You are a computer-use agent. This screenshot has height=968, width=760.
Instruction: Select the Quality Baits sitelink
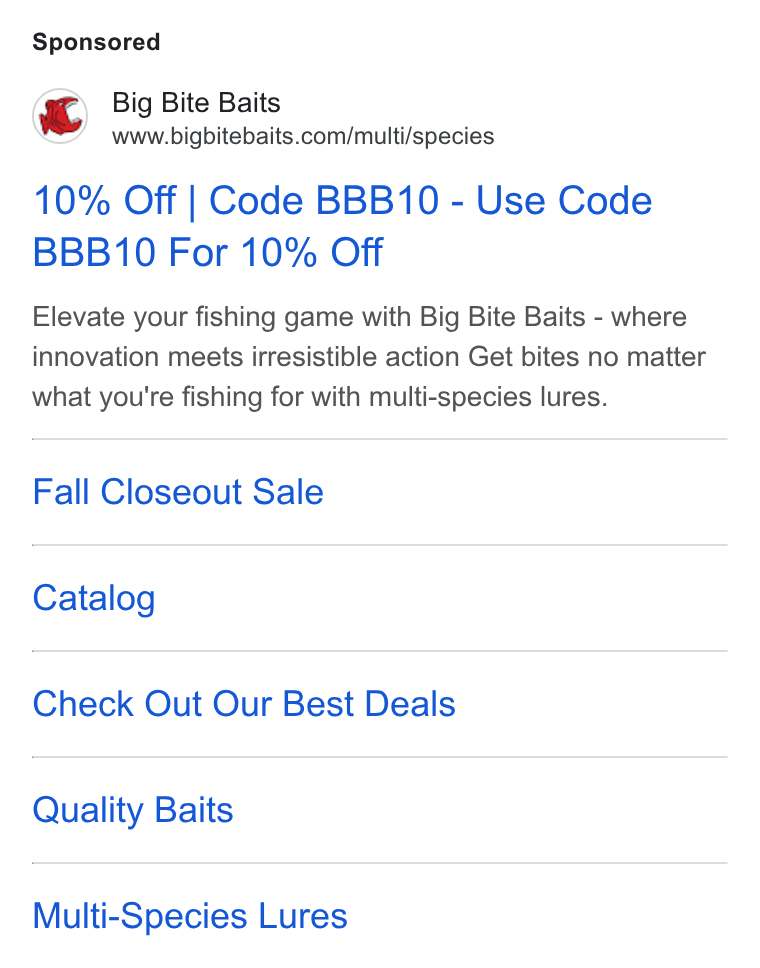point(133,810)
